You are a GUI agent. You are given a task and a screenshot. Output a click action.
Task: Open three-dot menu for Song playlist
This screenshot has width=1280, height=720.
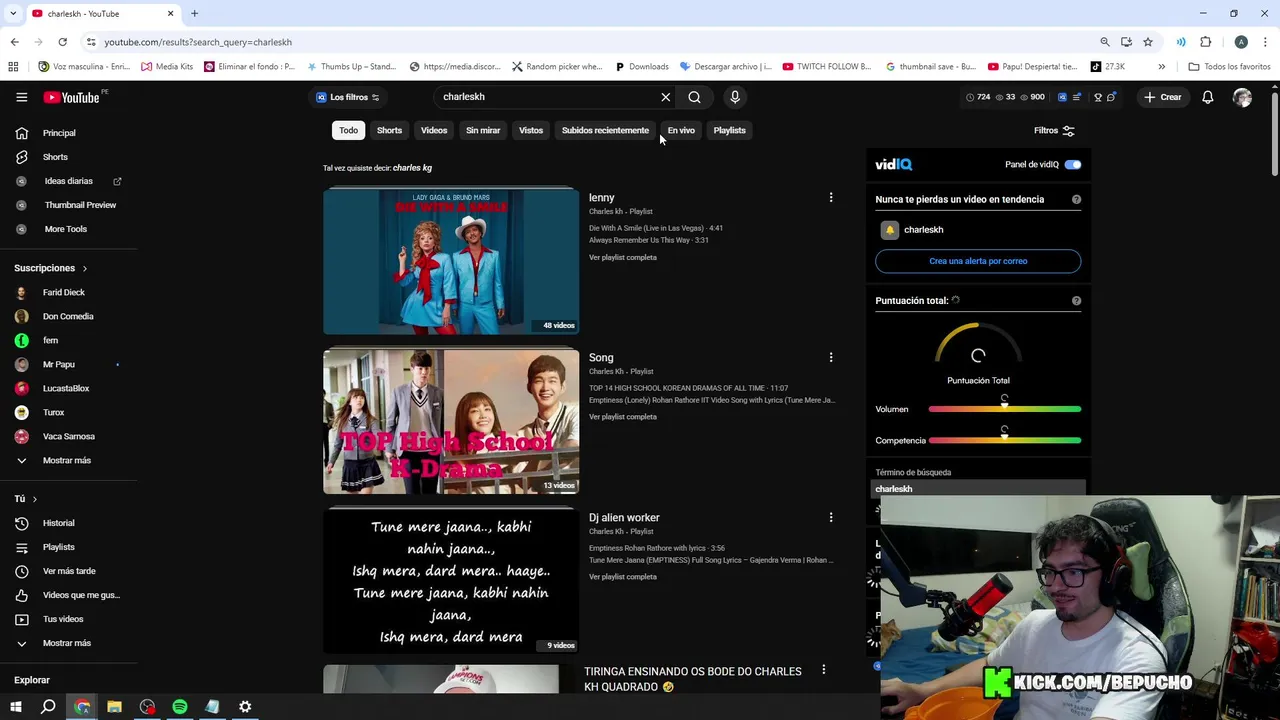coord(830,357)
